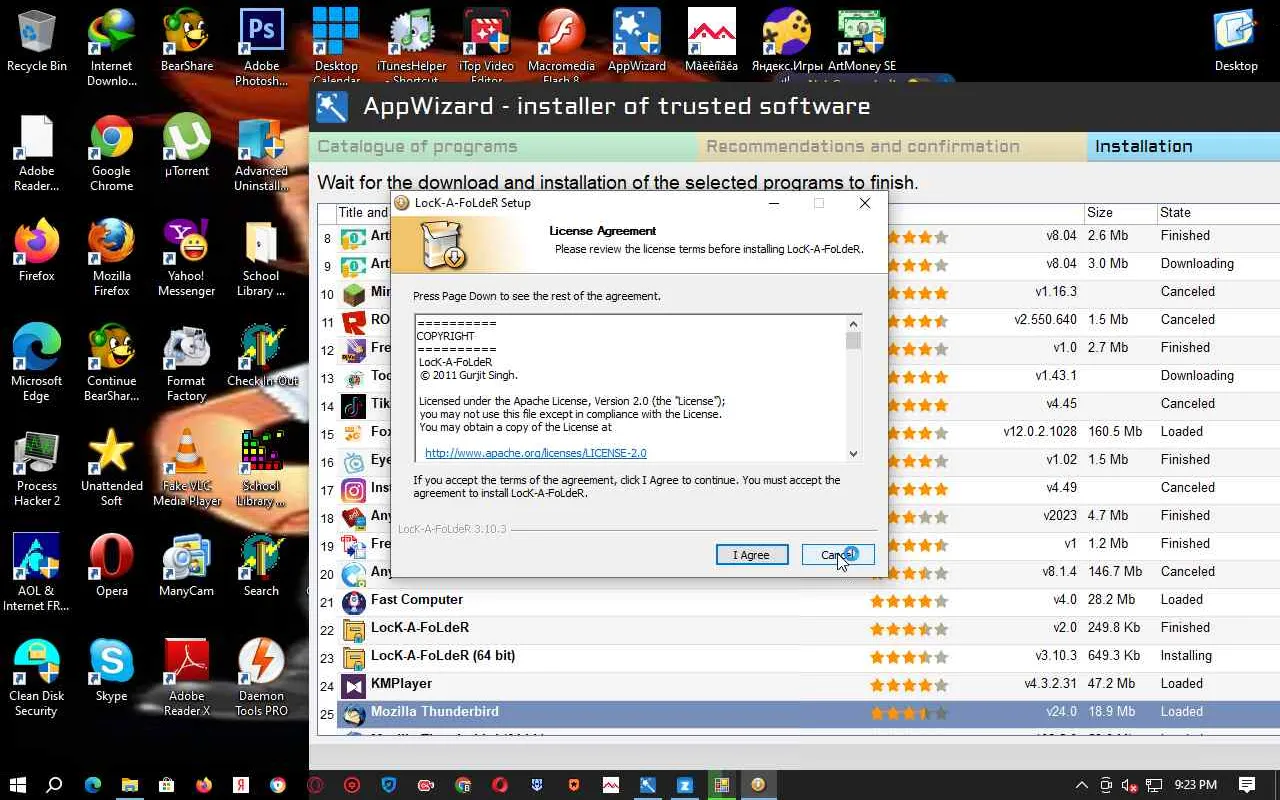1280x800 pixels.
Task: Open the Apache LICENSE-2.0 link
Action: pos(536,453)
